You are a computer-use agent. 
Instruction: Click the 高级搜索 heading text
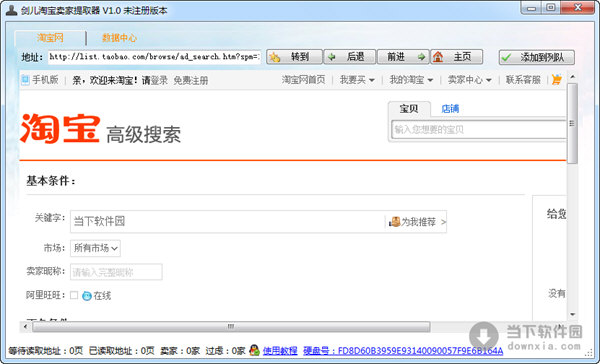[x=143, y=134]
